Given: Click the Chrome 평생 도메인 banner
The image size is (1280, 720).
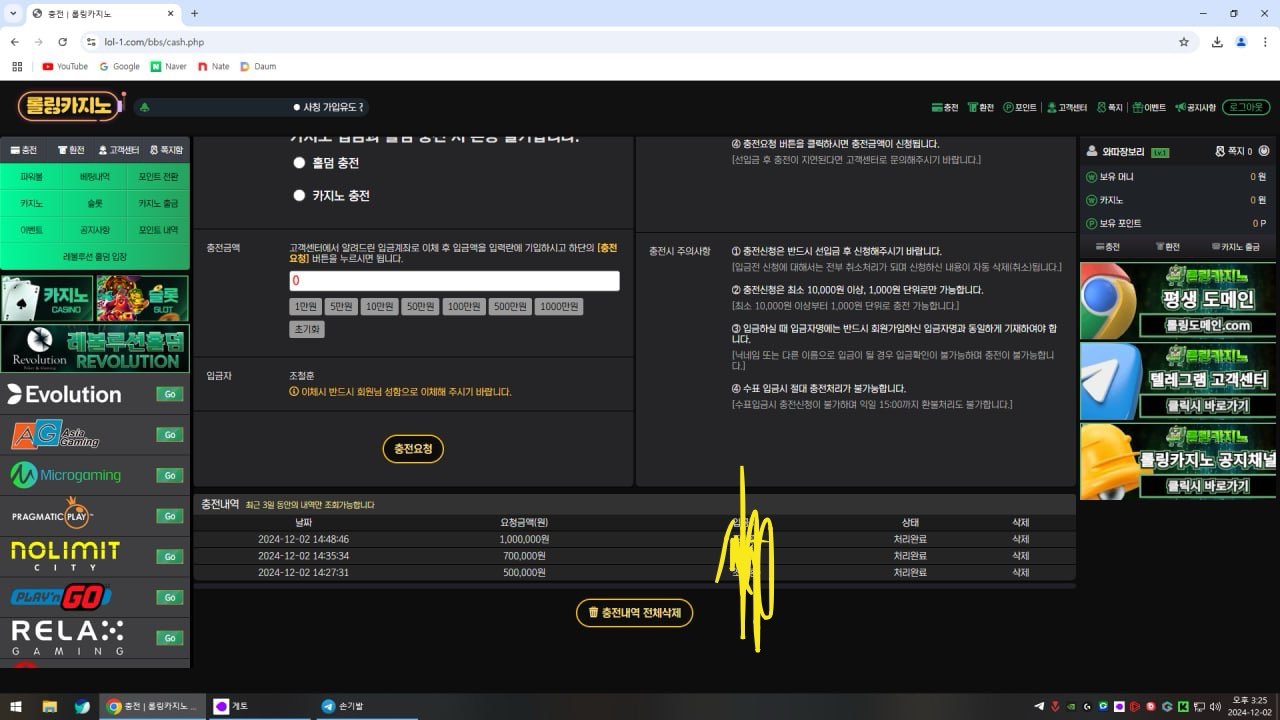Looking at the screenshot, I should click(1178, 301).
